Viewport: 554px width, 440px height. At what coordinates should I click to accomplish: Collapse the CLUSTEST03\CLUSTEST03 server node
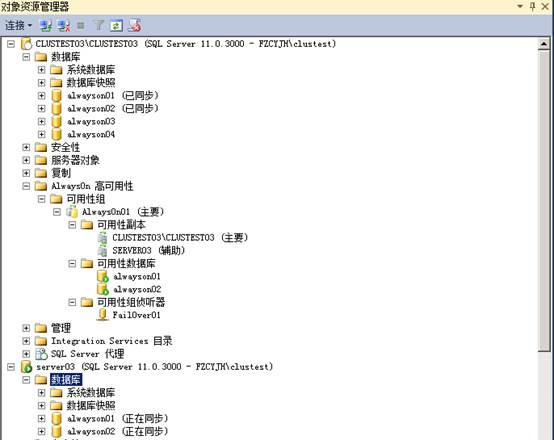pos(11,44)
